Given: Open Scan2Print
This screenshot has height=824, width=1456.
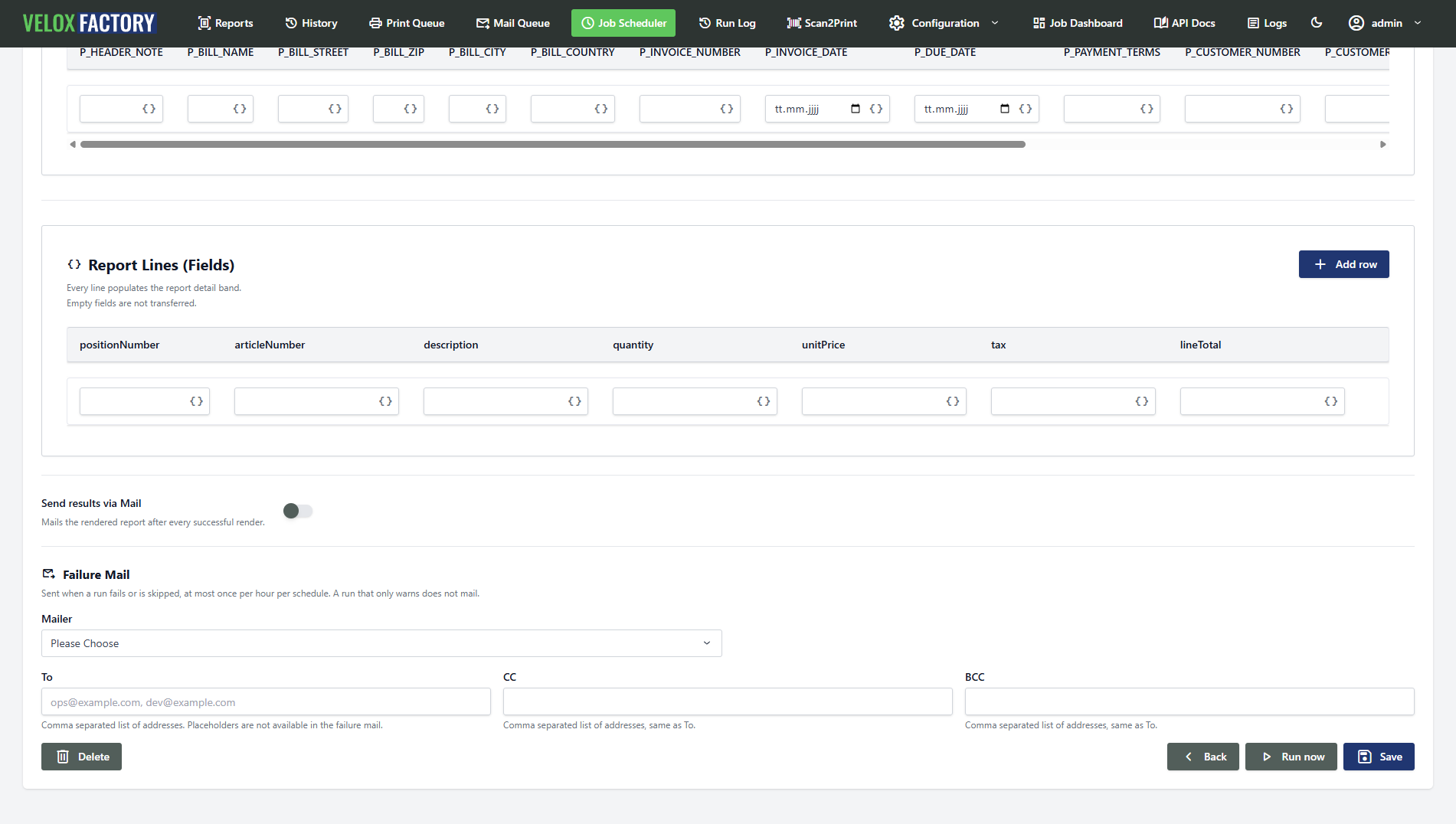Looking at the screenshot, I should point(822,23).
